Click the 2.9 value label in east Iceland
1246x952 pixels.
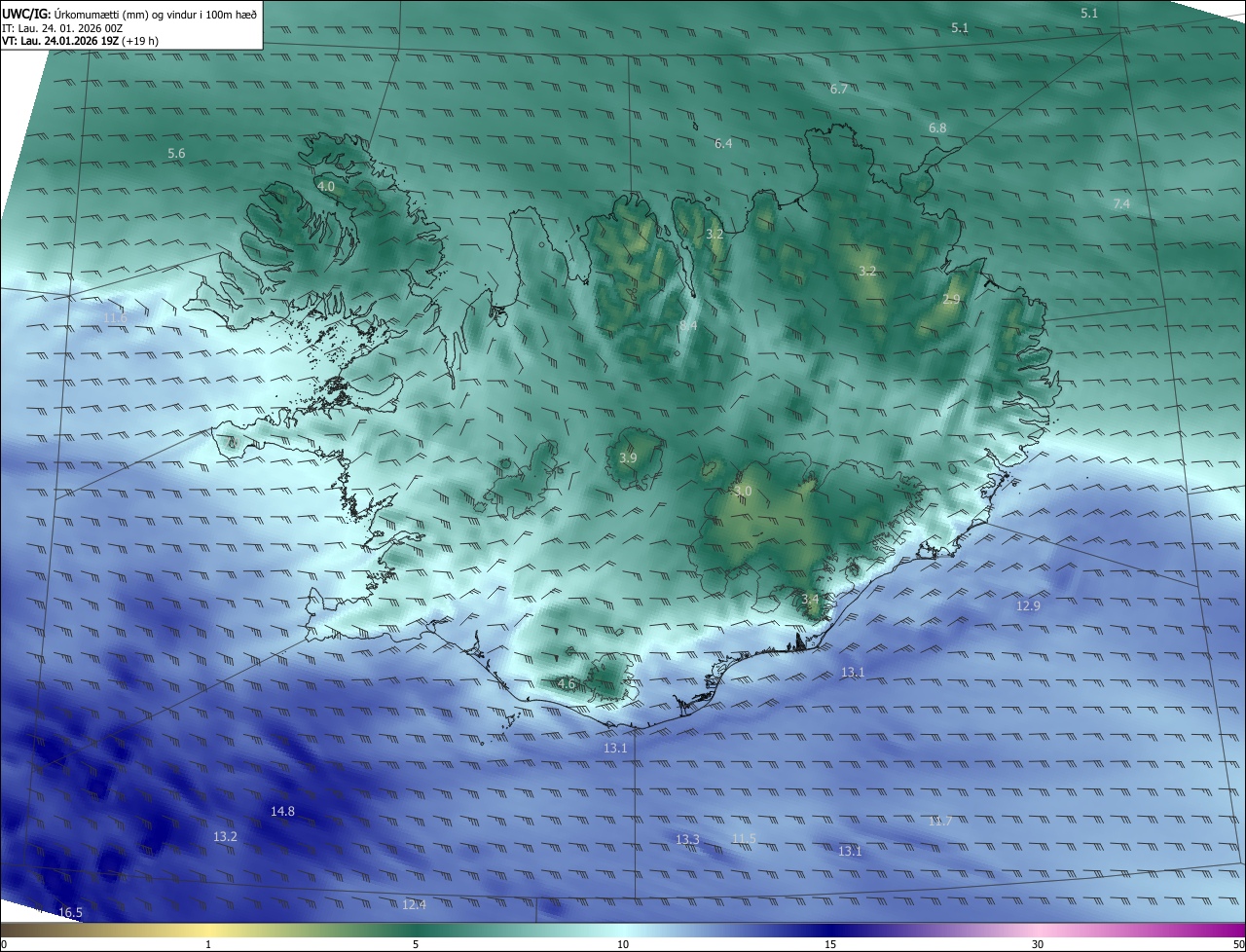[951, 300]
